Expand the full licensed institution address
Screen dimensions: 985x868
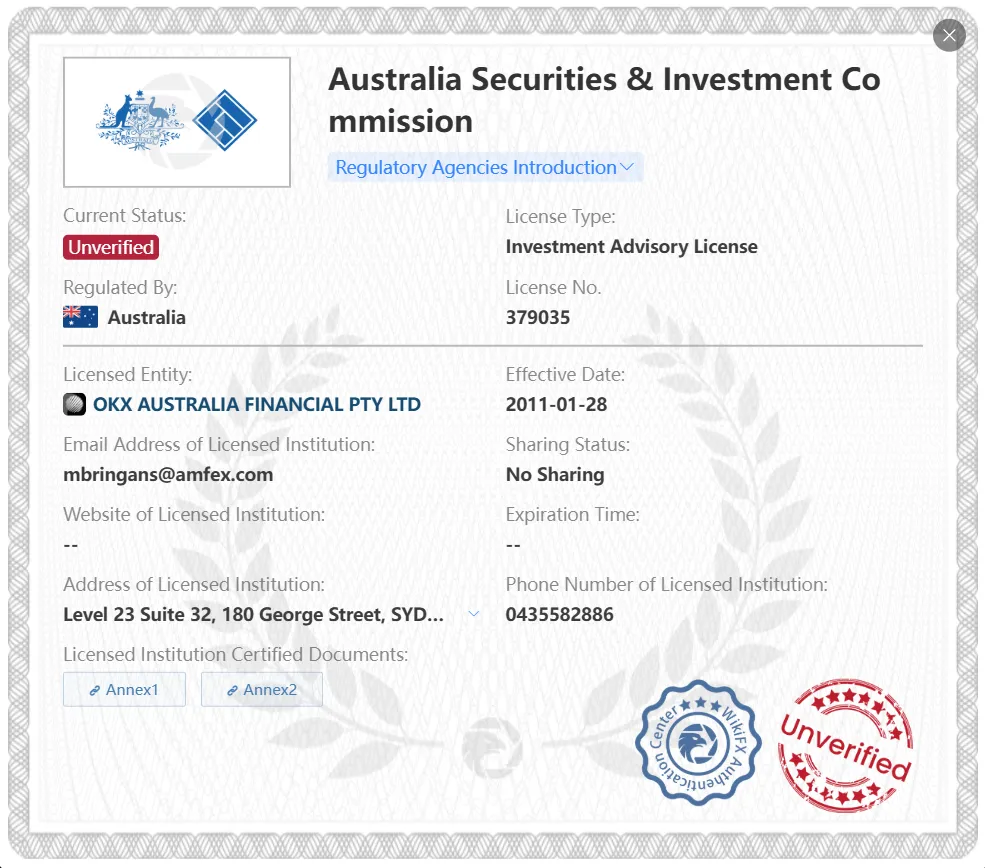(474, 614)
